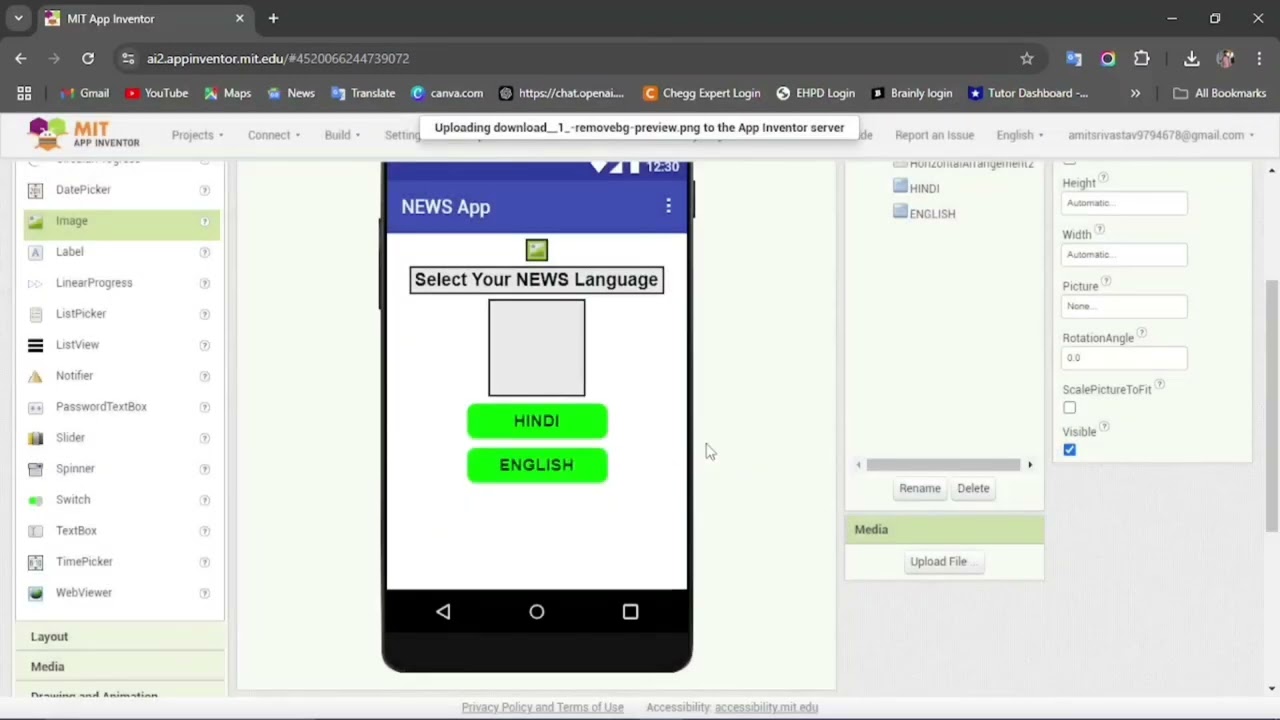Image resolution: width=1280 pixels, height=720 pixels.
Task: Click the page vertical scrollbar
Action: (x=1272, y=405)
